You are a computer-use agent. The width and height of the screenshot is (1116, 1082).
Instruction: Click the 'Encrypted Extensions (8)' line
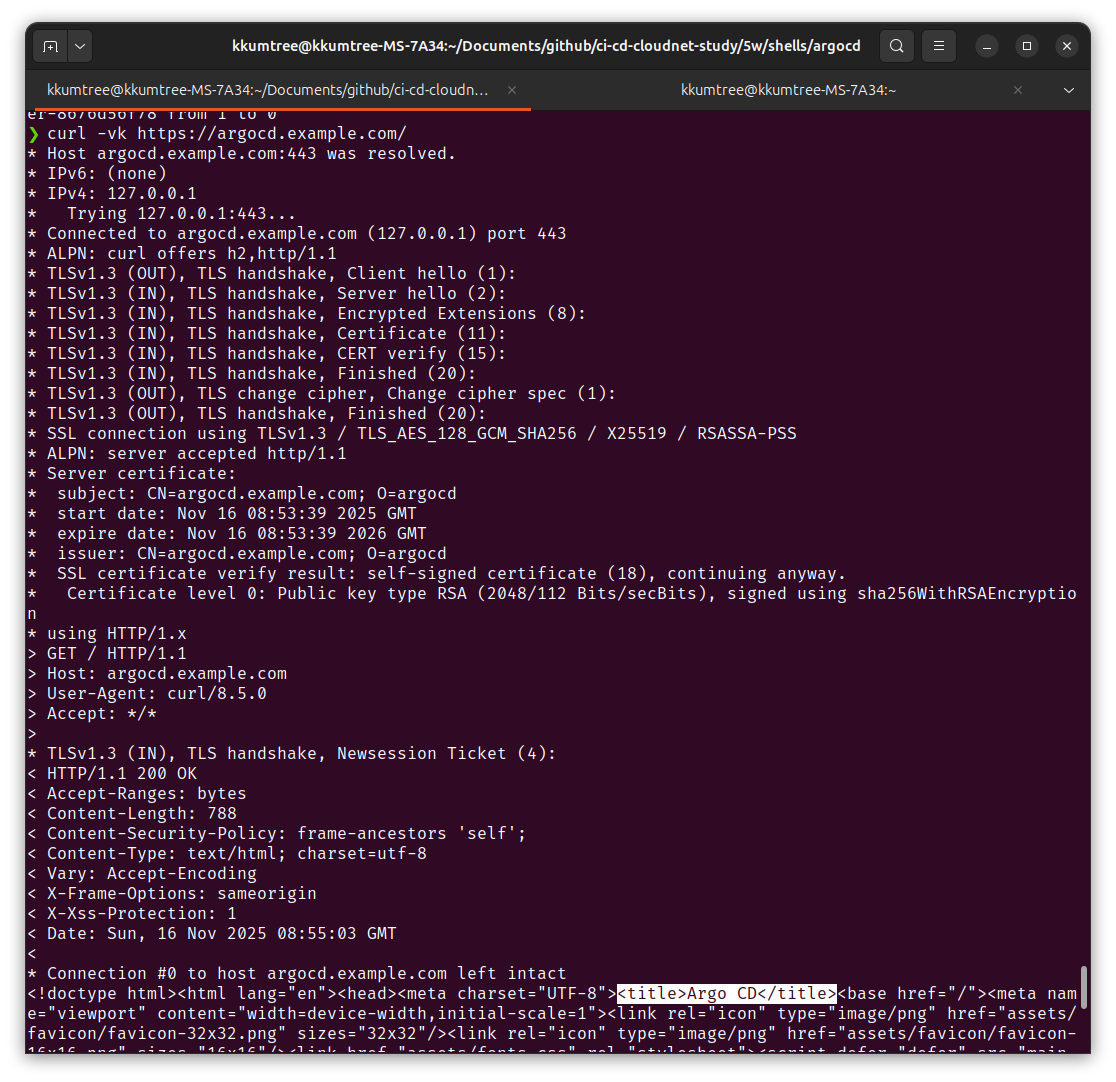[x=306, y=314]
